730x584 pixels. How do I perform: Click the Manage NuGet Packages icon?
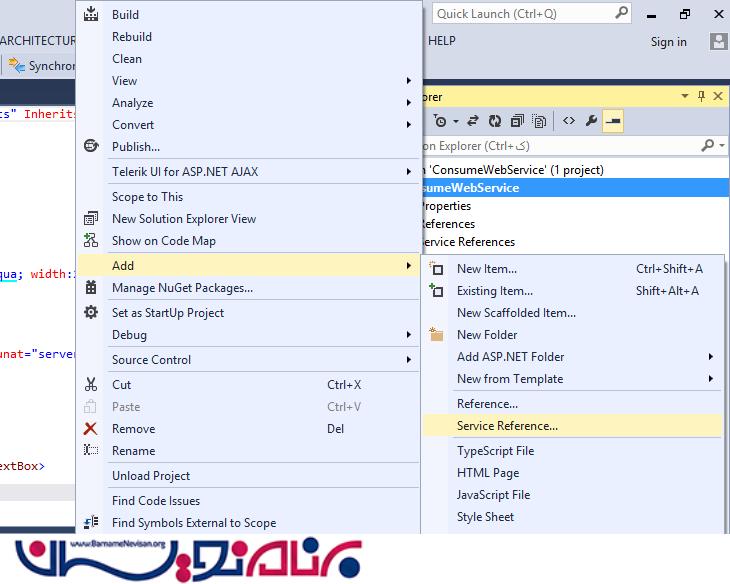click(x=91, y=287)
